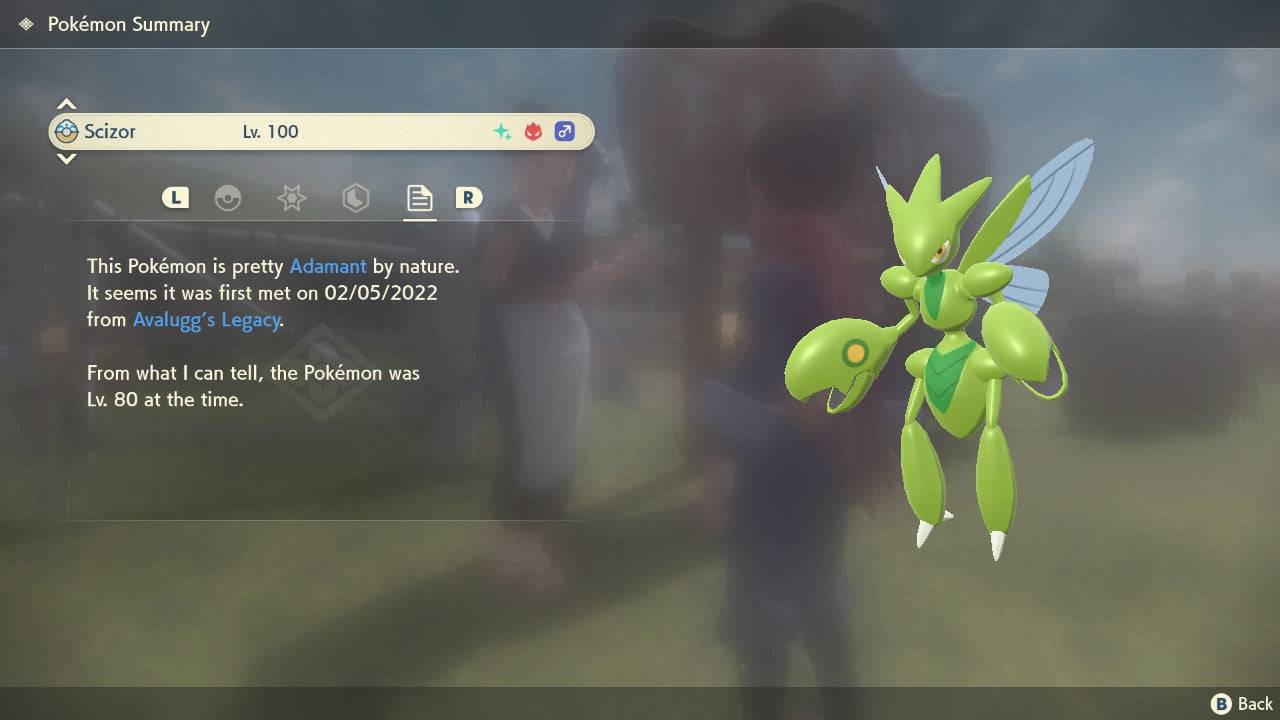
Task: Select the memo document tab icon
Action: click(419, 198)
